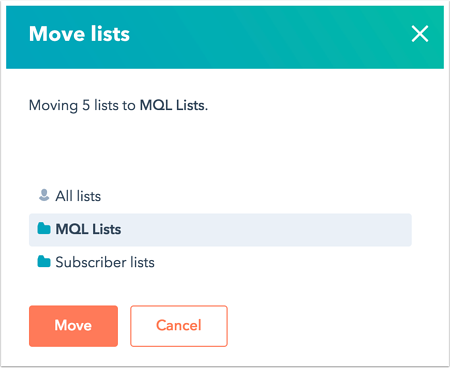Click the person icon beside All lists
The height and width of the screenshot is (368, 450).
click(x=44, y=195)
